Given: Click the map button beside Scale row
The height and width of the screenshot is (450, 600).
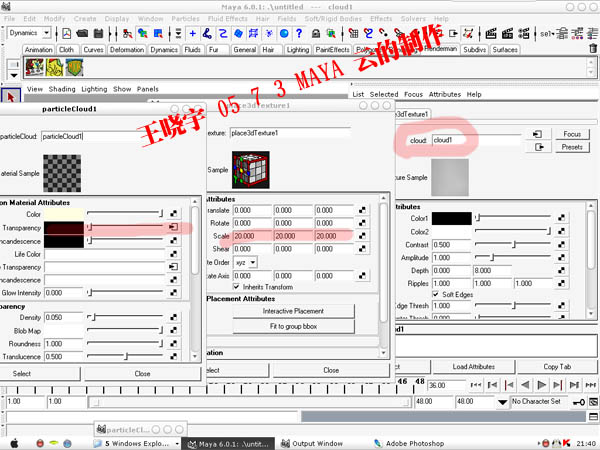Looking at the screenshot, I should pos(362,236).
